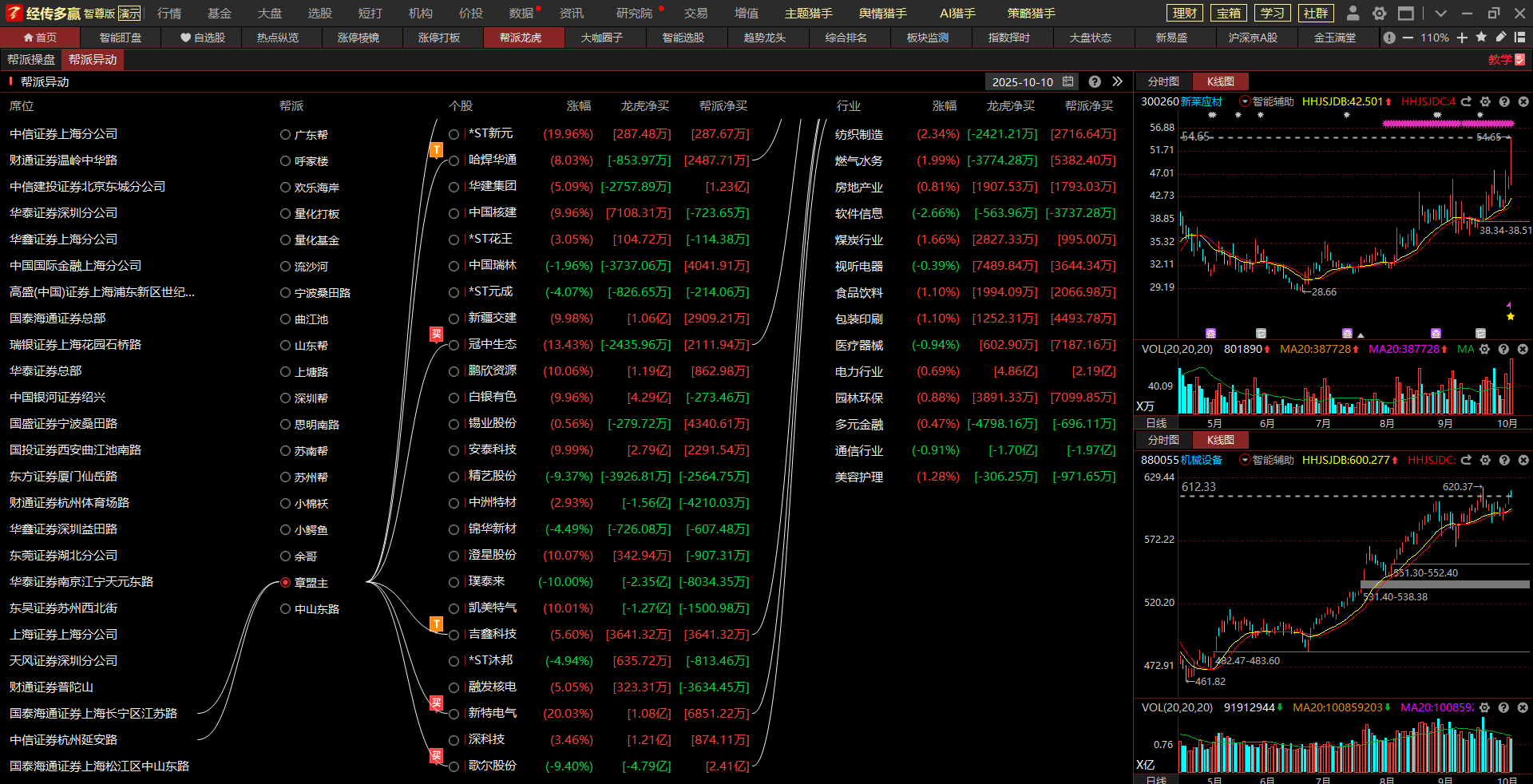Open the title bar down-chevron menu
The width and height of the screenshot is (1533, 784).
[x=1440, y=14]
